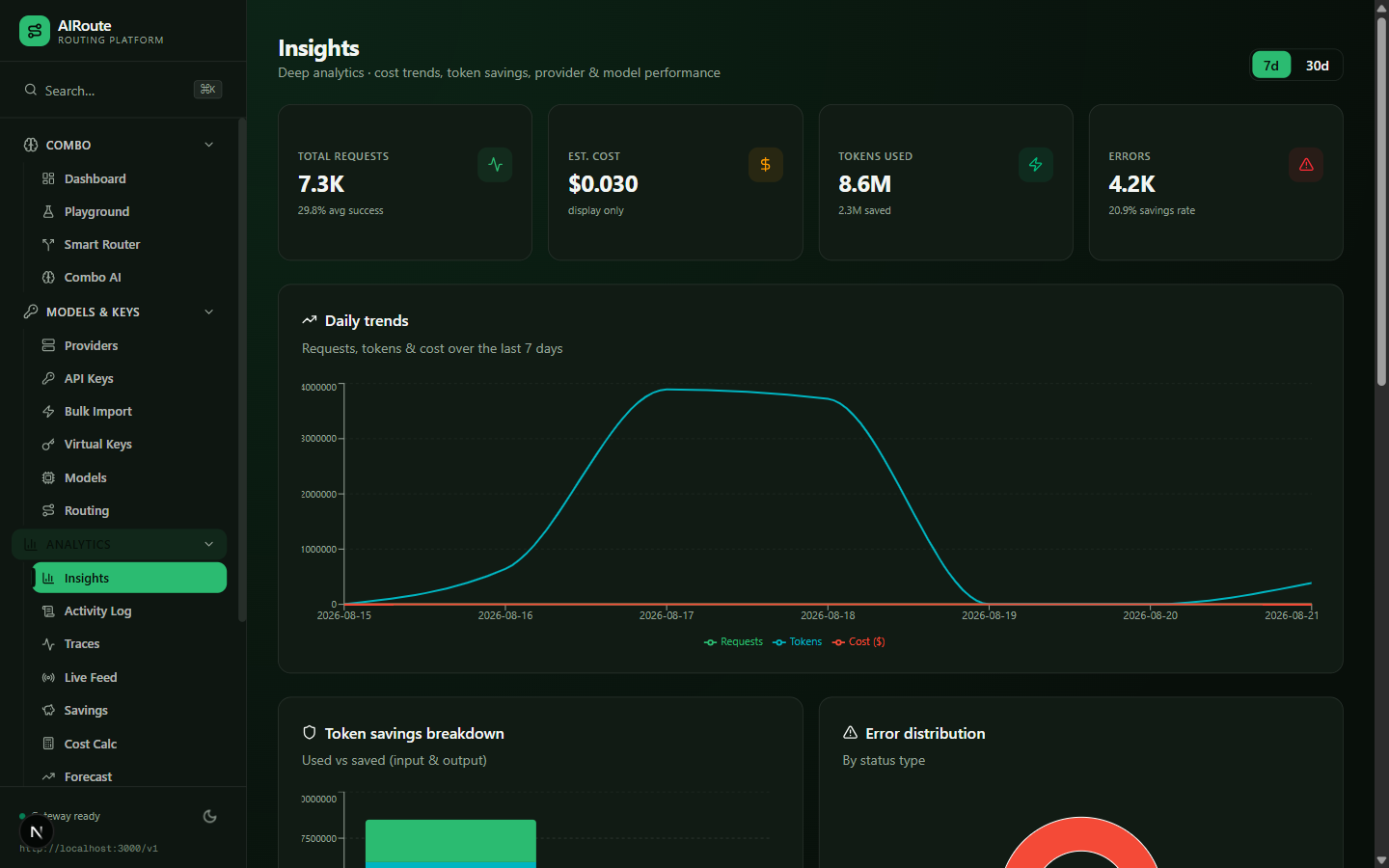
Task: Click the Est. Cost dollar icon
Action: pyautogui.click(x=766, y=165)
